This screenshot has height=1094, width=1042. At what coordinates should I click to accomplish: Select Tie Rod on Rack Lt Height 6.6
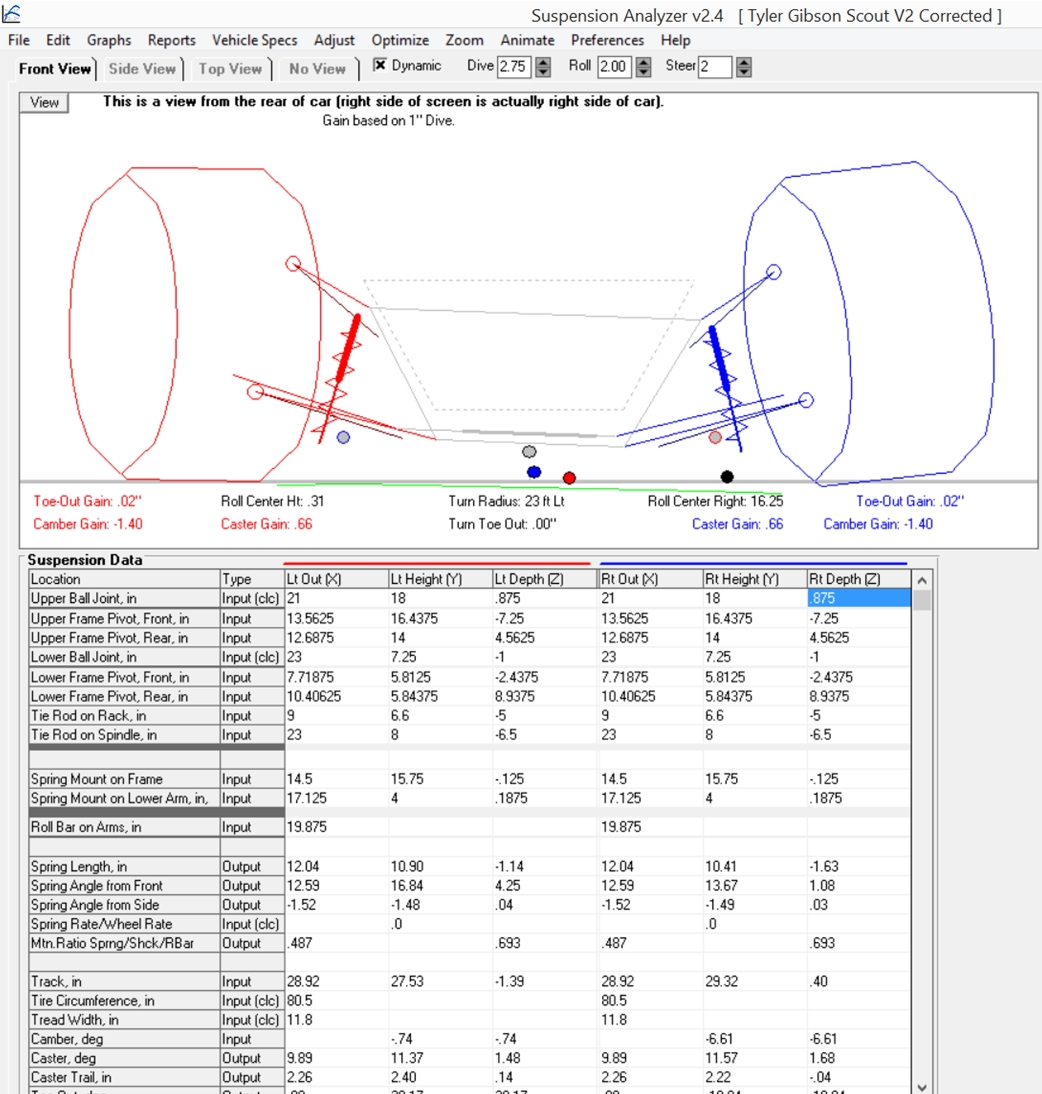440,716
